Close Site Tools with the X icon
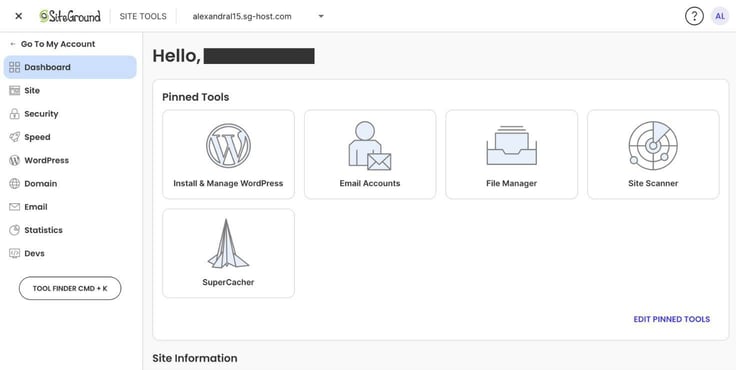736x370 pixels. tap(18, 16)
